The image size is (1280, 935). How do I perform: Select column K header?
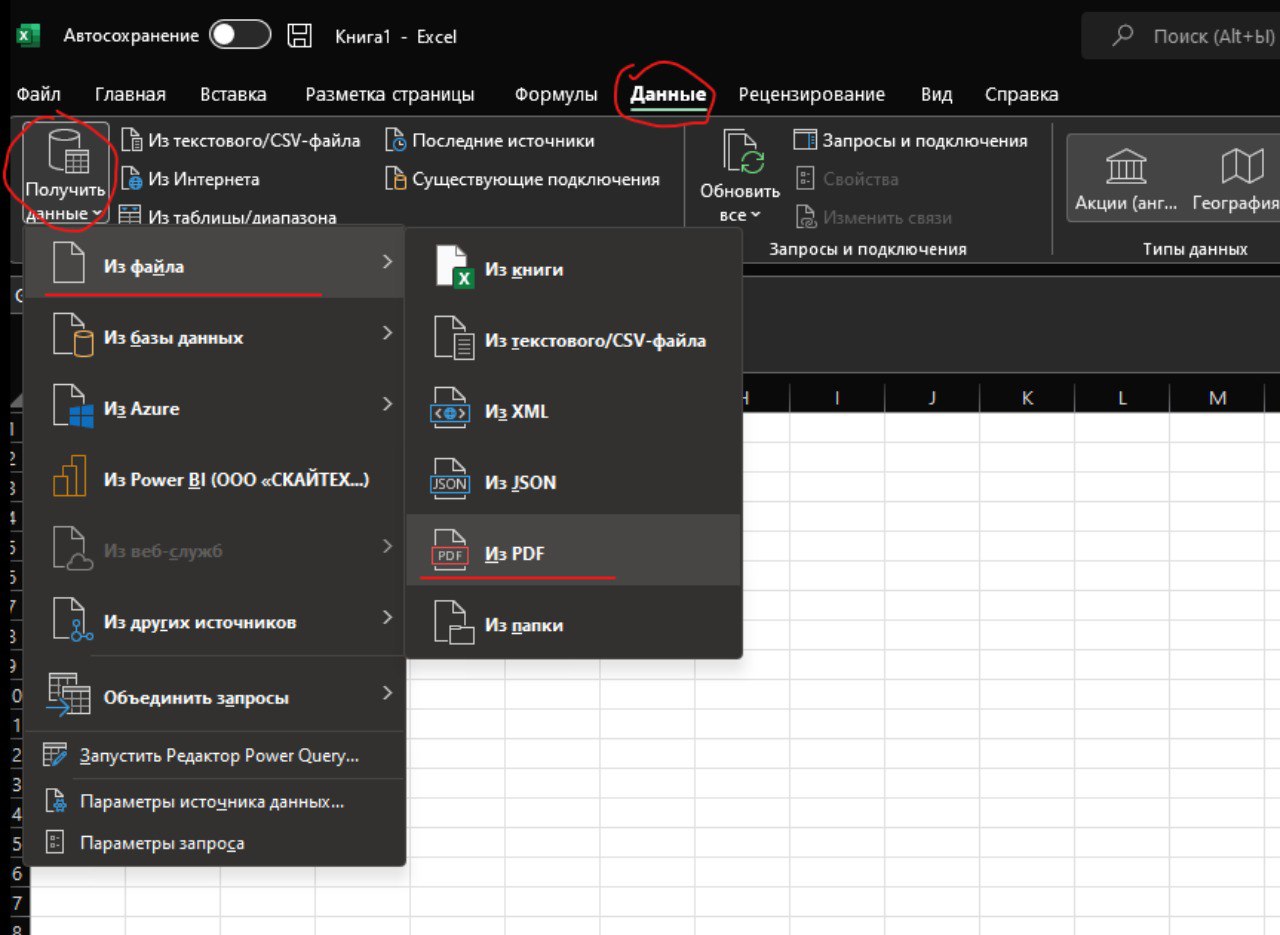click(x=1027, y=398)
